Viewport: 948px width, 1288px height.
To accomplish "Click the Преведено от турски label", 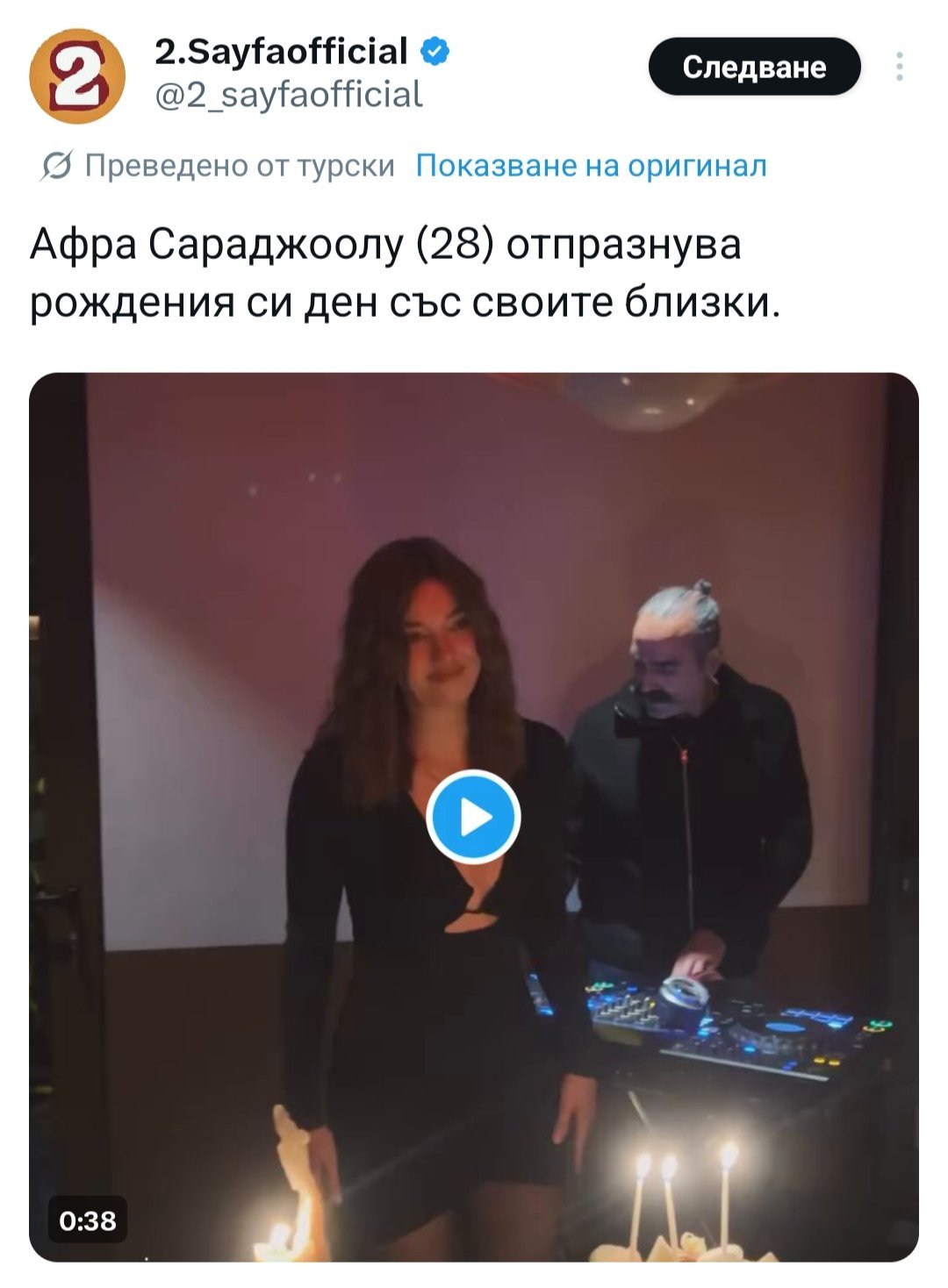I will (x=240, y=165).
